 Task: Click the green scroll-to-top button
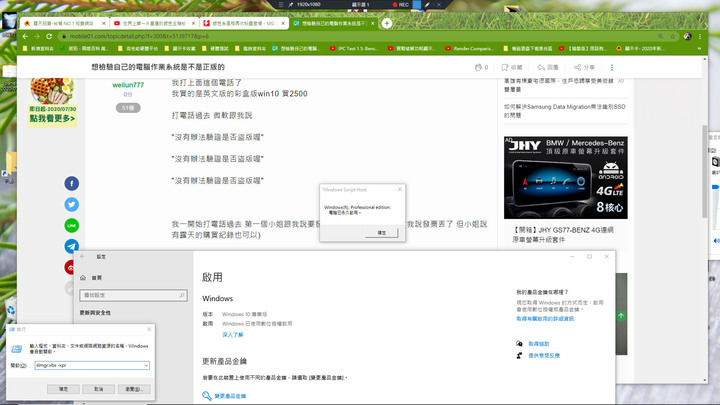[x=621, y=316]
